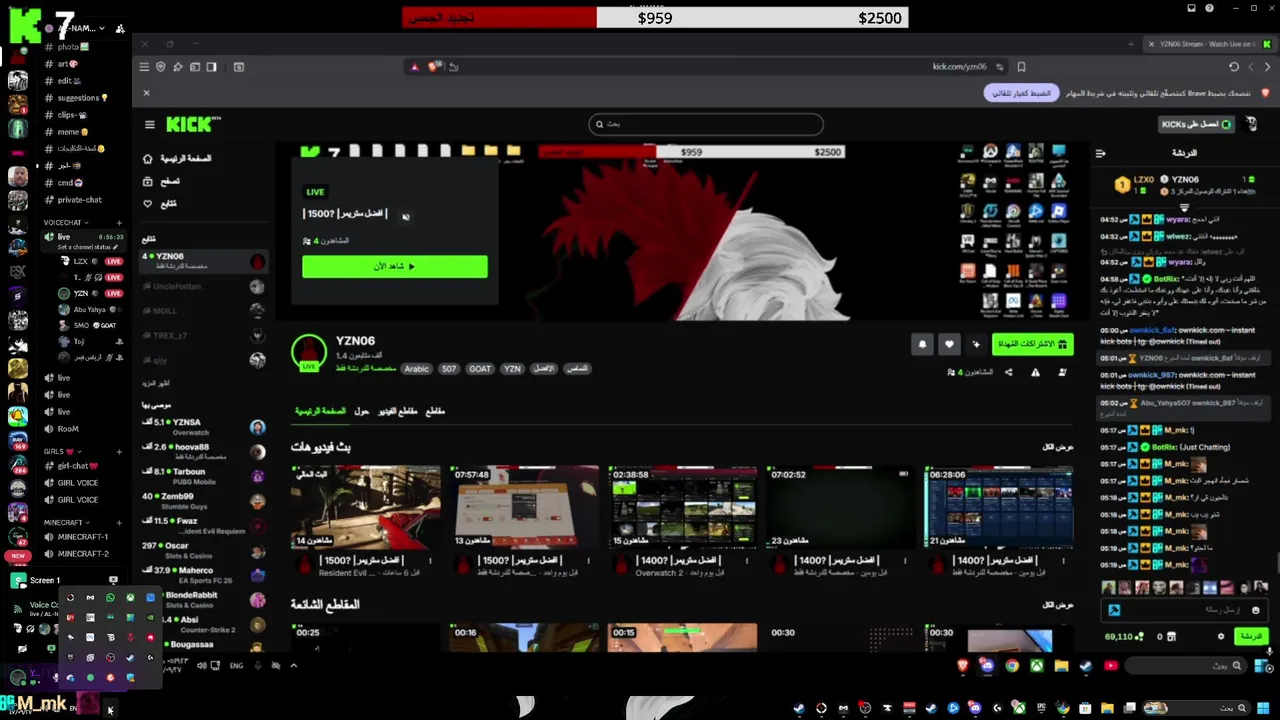Open the chat settings gear icon
This screenshot has height=720, width=1280.
pos(1220,636)
